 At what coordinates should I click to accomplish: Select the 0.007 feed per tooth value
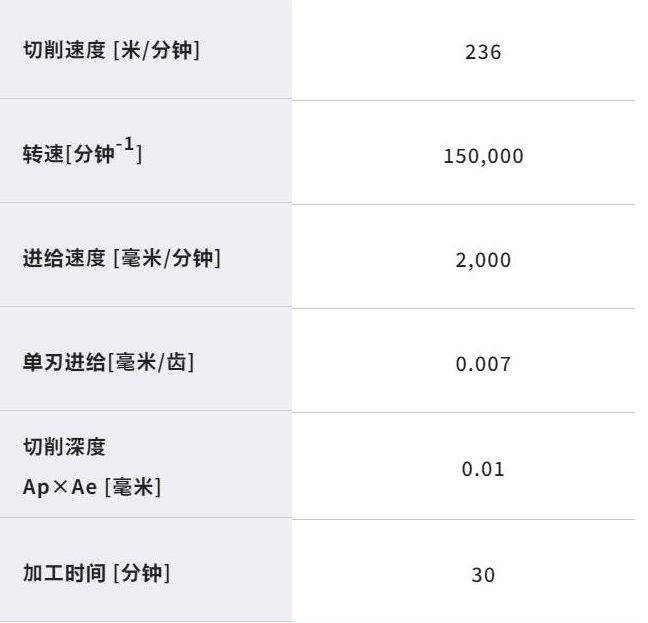[x=483, y=364]
